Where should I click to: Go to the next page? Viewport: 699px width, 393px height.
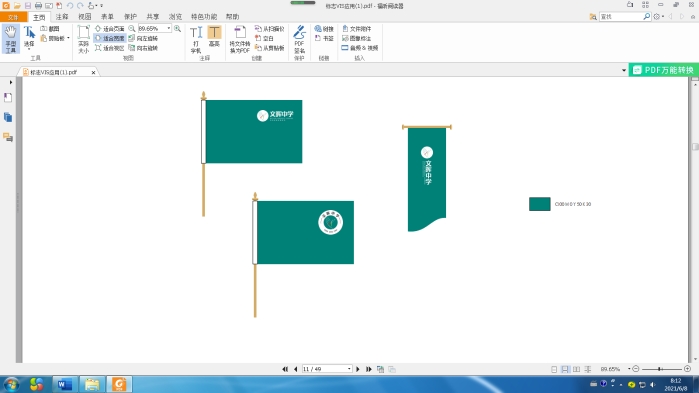[x=358, y=369]
